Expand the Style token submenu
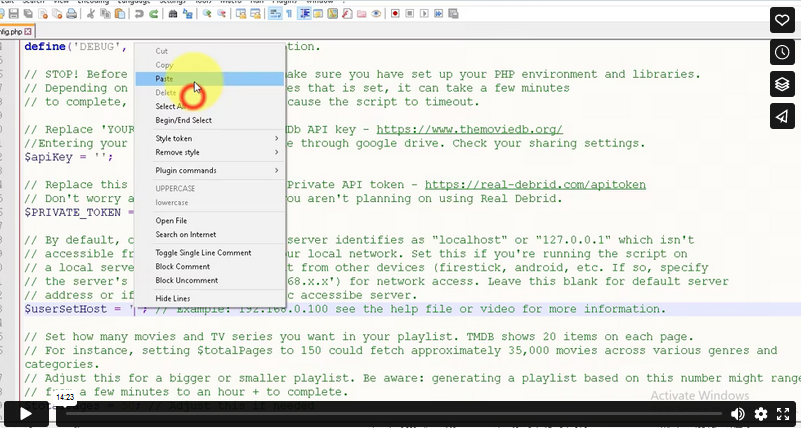Screen dimensions: 801x428 tap(216, 138)
